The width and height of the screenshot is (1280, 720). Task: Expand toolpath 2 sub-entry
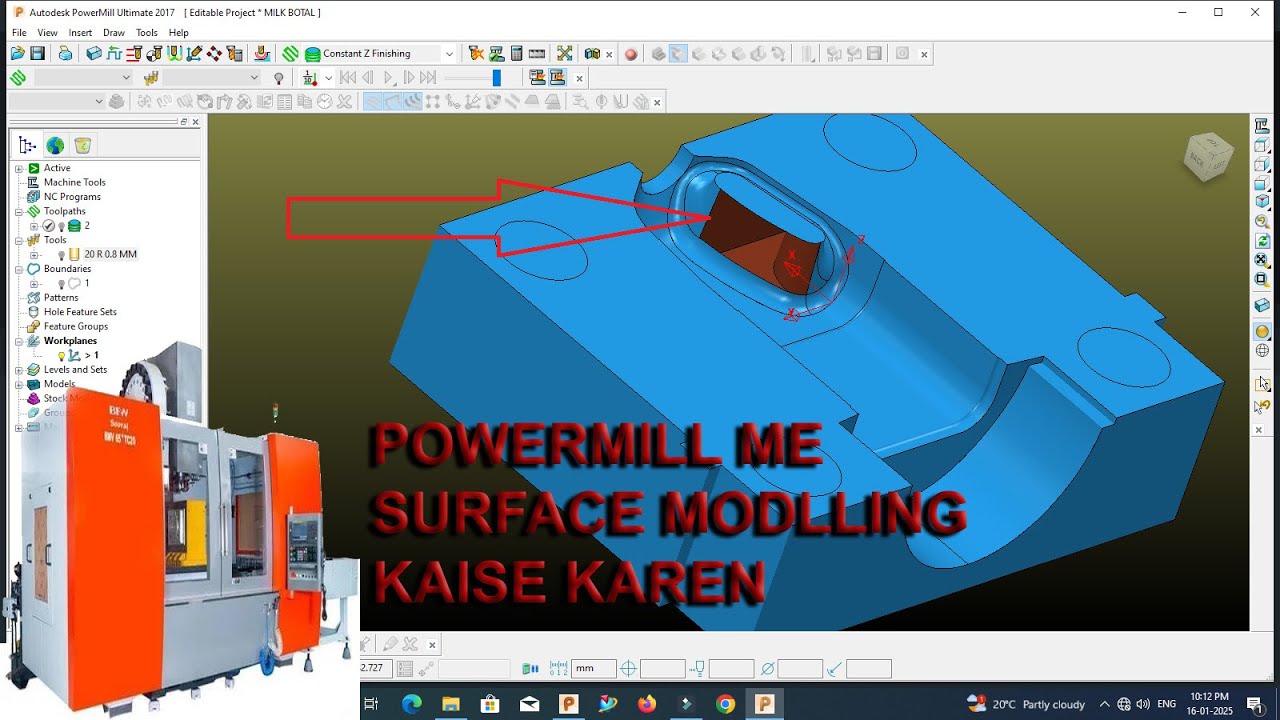34,226
